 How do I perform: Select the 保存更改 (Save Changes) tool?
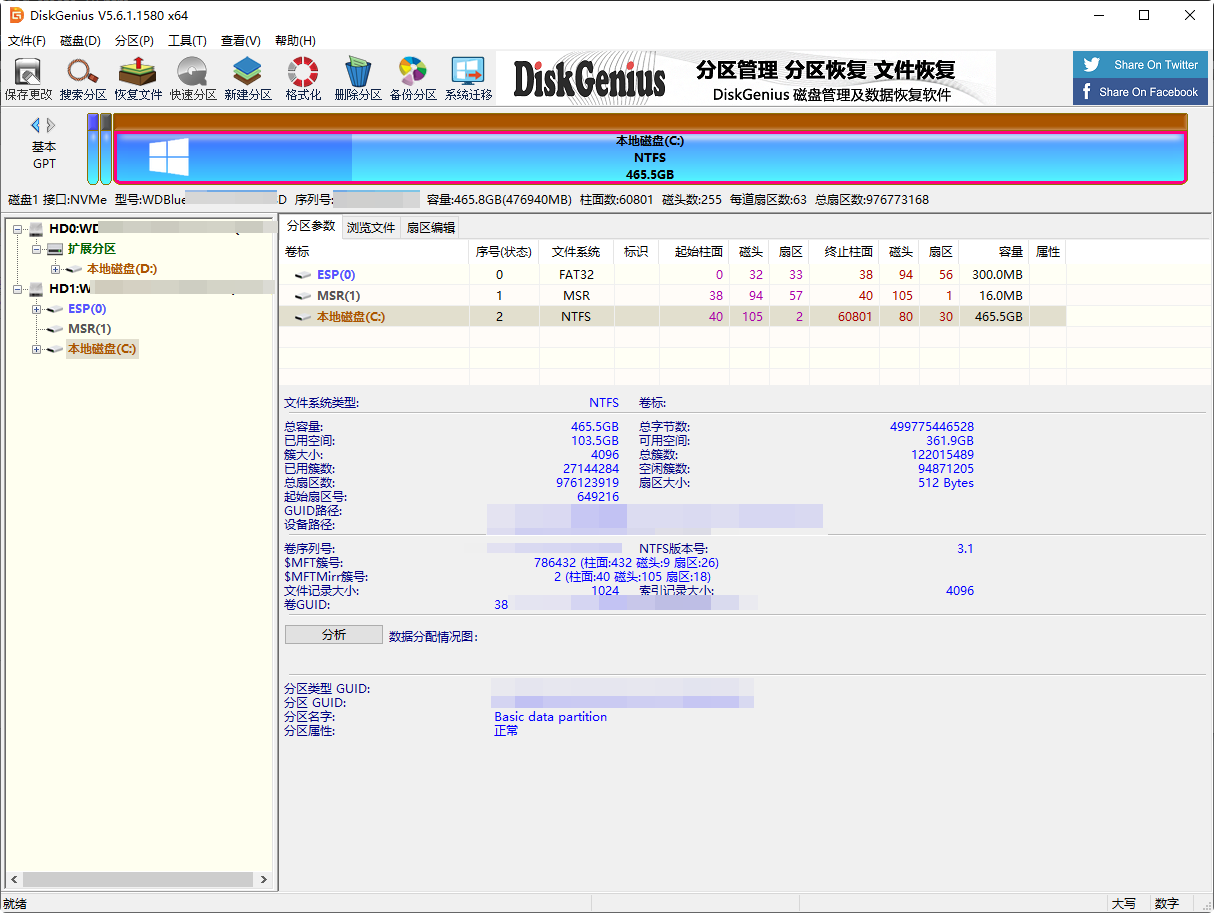(29, 77)
